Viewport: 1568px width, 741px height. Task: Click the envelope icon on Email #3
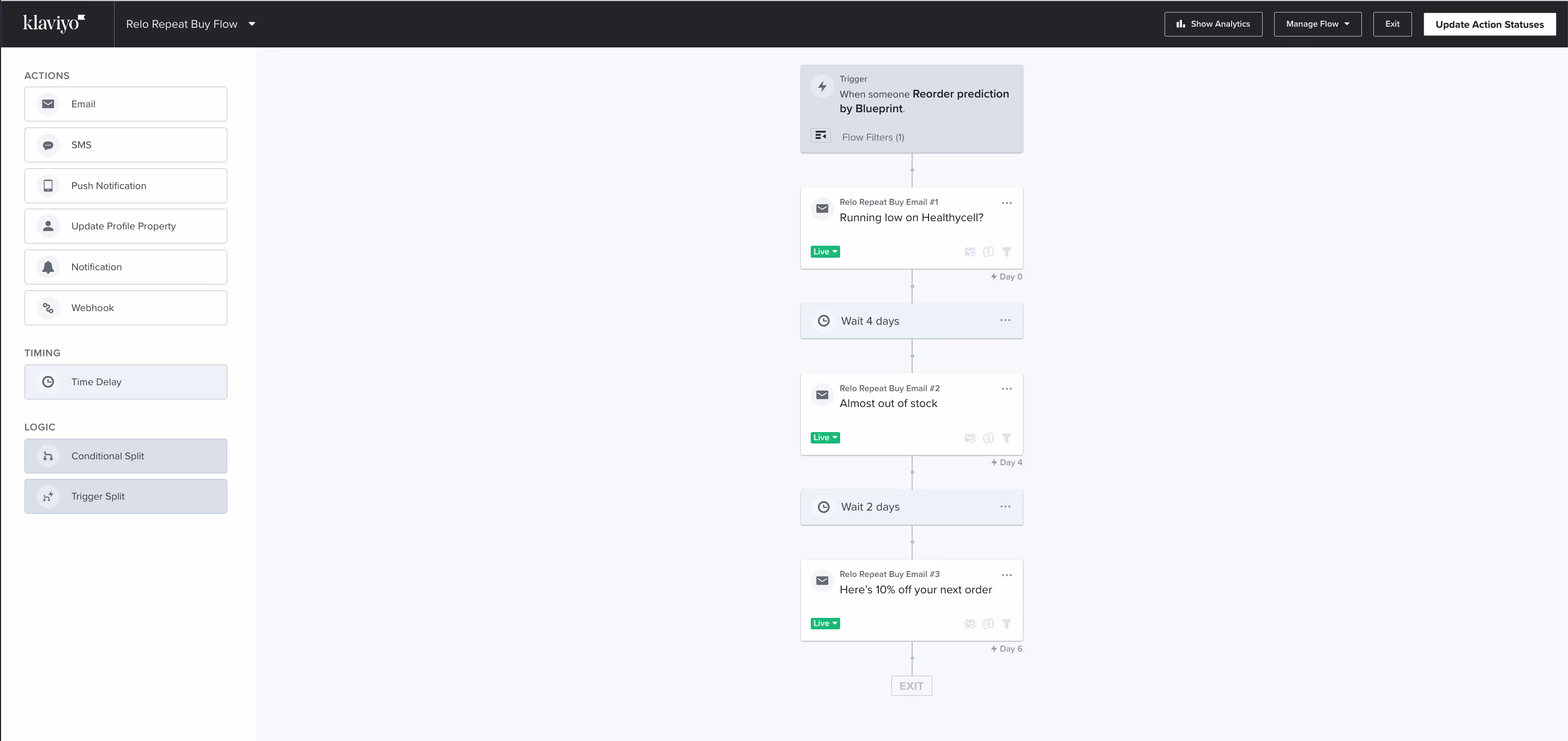(822, 580)
